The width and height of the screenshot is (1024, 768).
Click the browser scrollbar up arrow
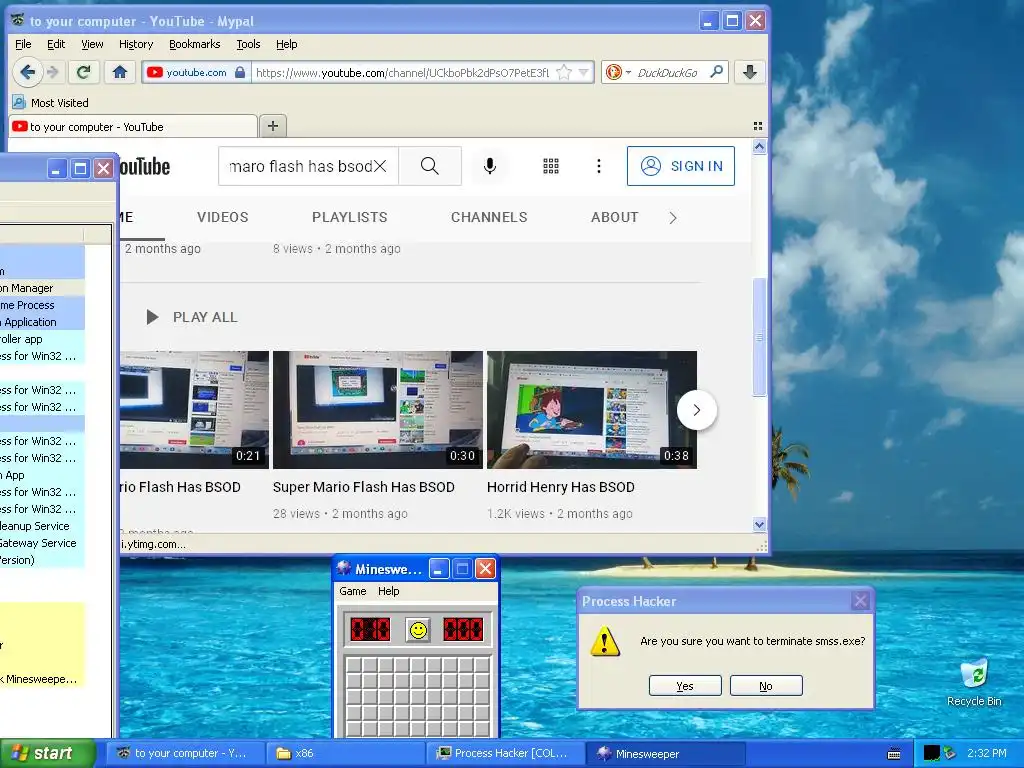click(x=759, y=146)
